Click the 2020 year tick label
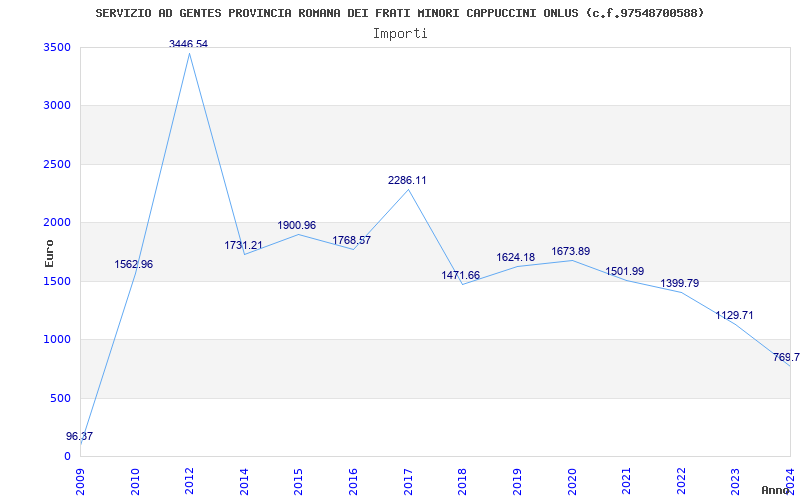Screen dimensions: 800x500 point(571,482)
